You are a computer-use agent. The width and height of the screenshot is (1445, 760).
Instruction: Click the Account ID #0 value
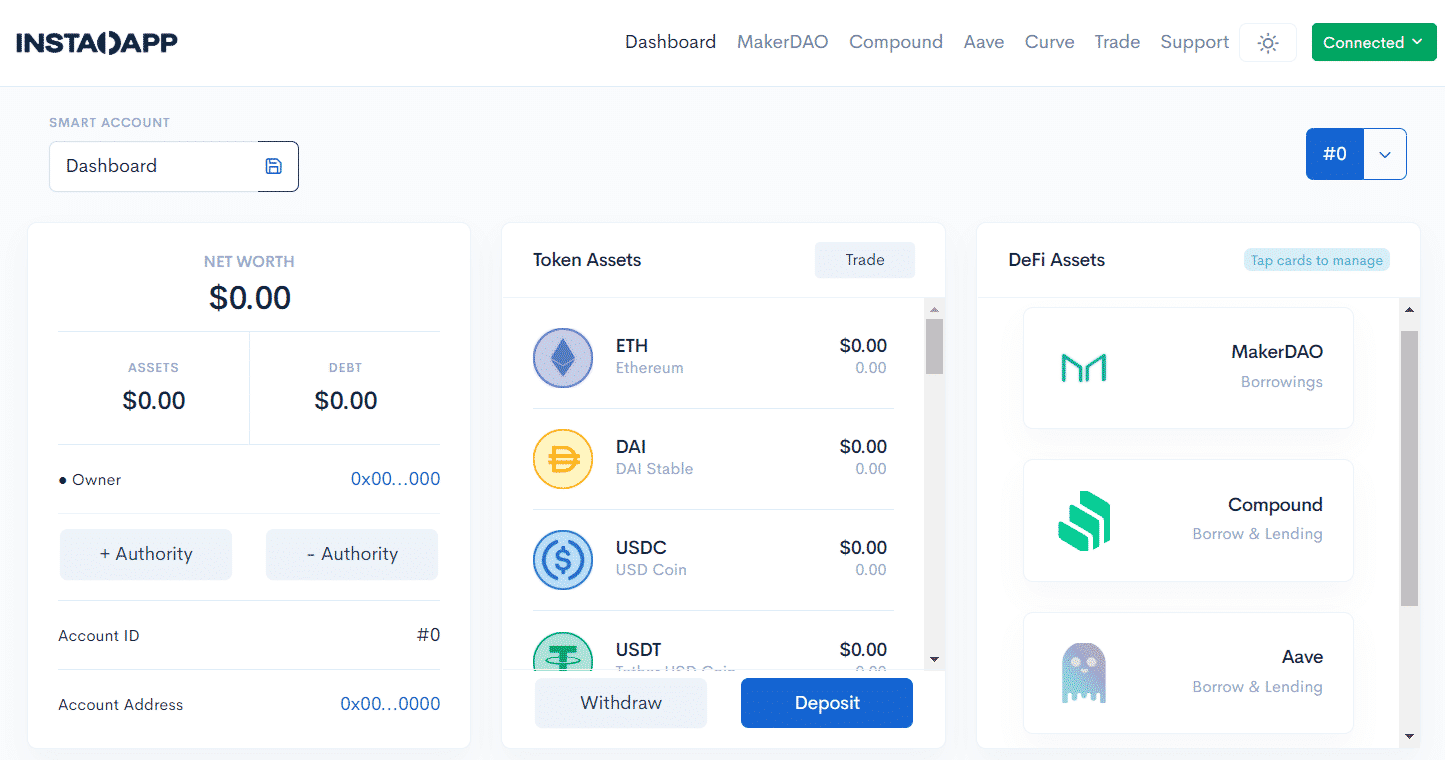[x=428, y=635]
